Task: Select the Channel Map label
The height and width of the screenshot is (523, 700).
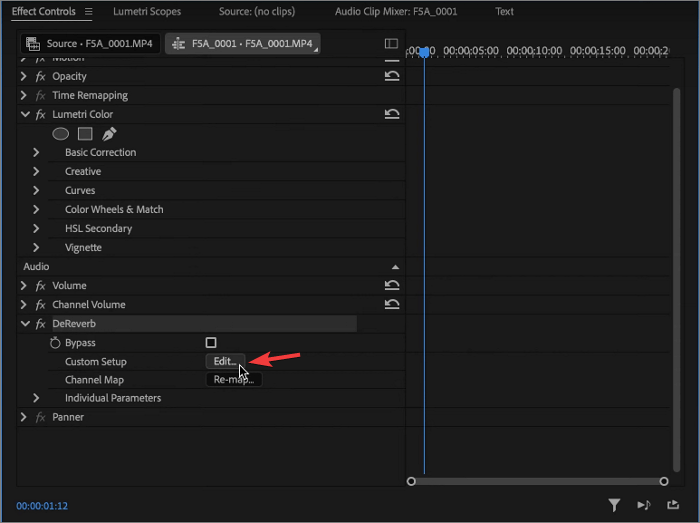Action: (x=94, y=380)
